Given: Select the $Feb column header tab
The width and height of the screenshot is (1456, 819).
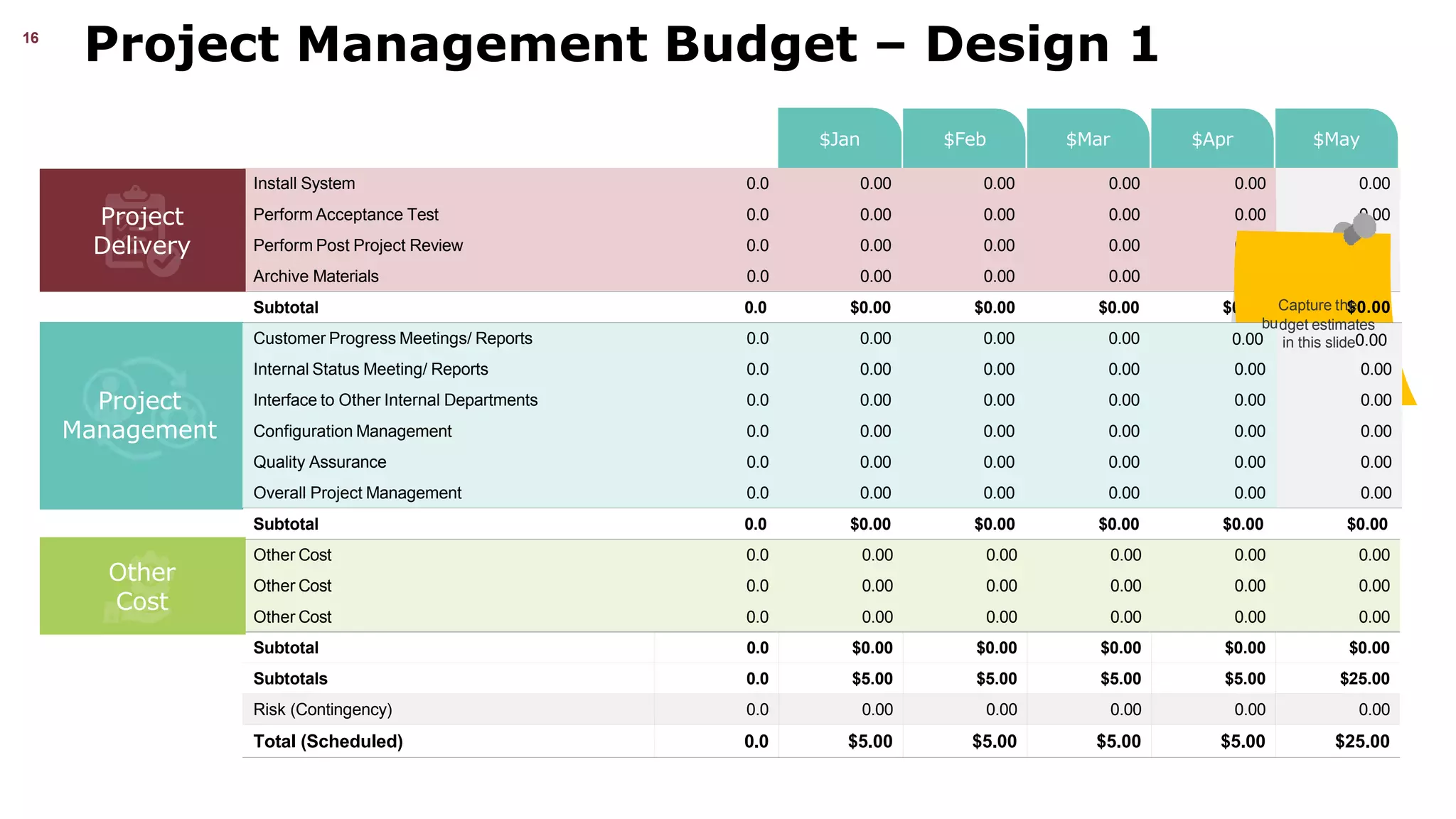Looking at the screenshot, I should [x=963, y=139].
